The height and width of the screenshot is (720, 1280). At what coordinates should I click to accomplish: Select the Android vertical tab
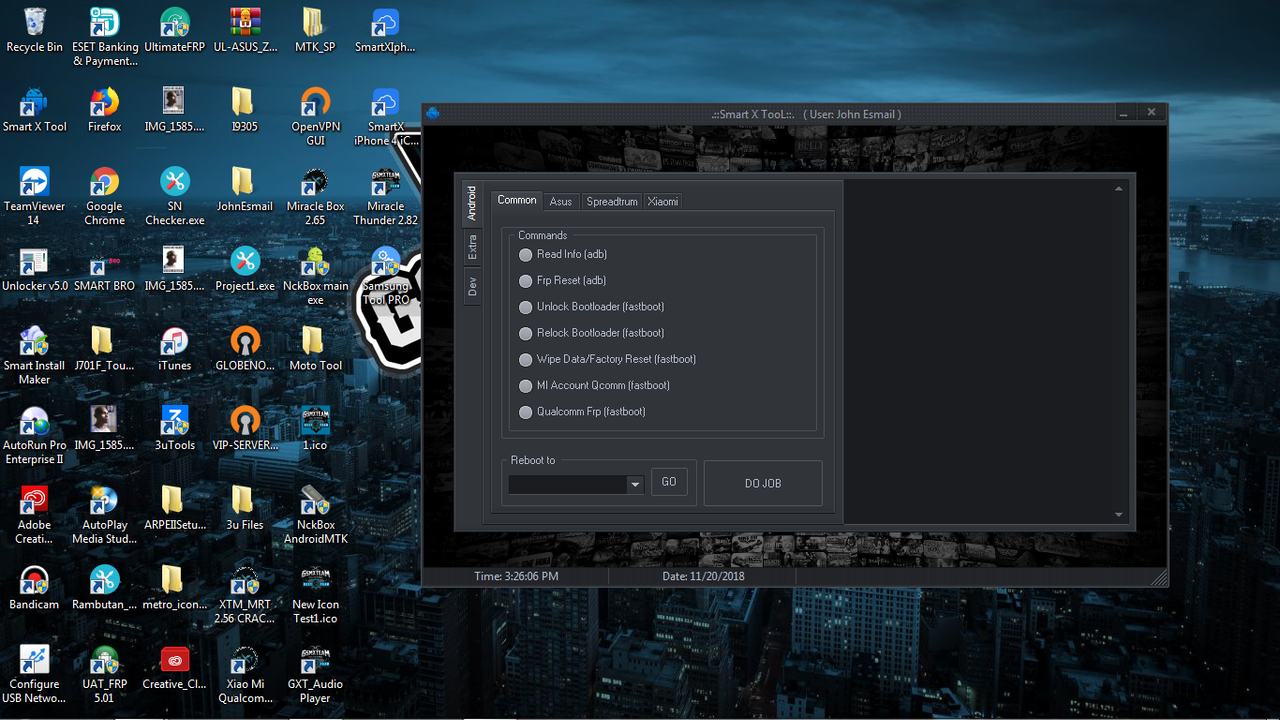(472, 204)
